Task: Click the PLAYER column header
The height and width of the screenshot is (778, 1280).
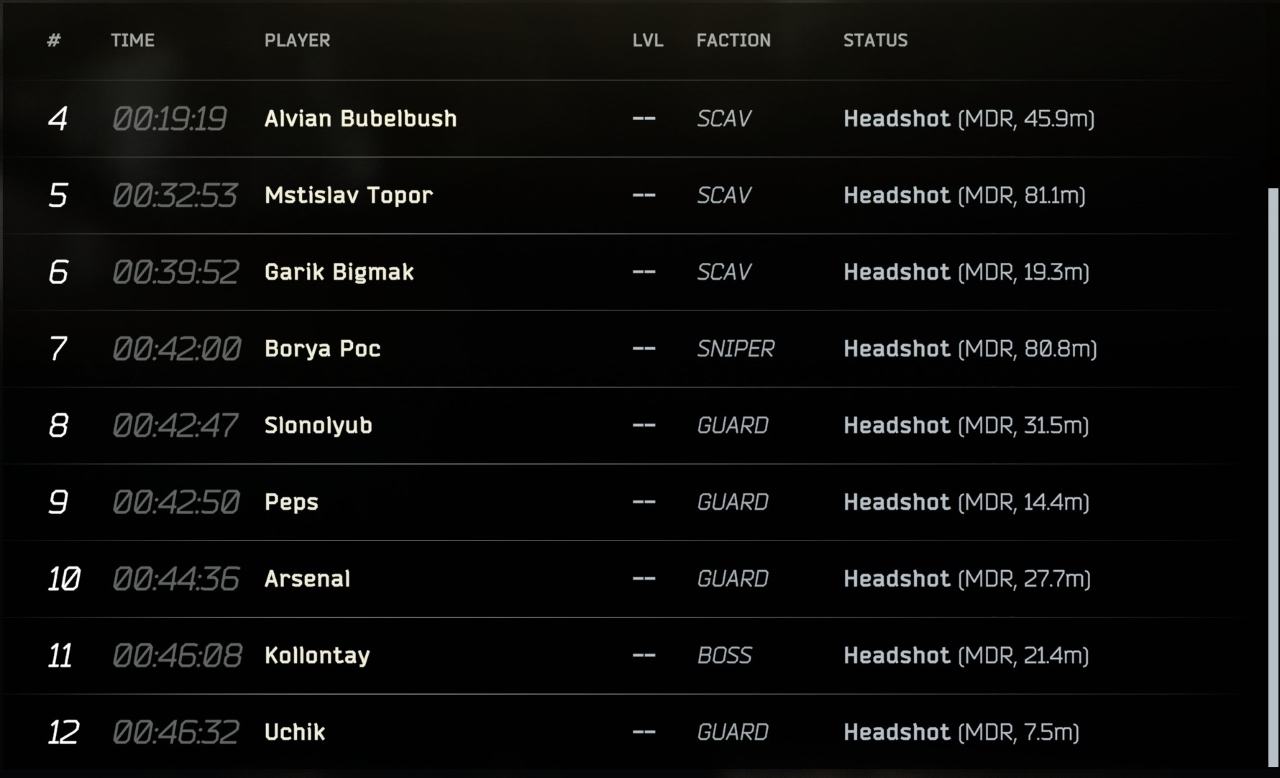Action: point(297,40)
